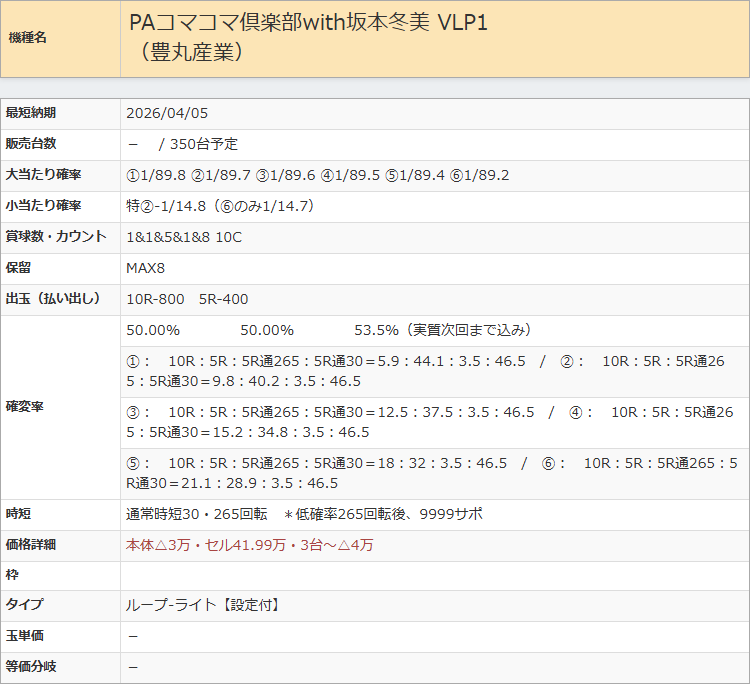Click the payout value 10R-800 5R-400
750x684 pixels.
point(187,299)
